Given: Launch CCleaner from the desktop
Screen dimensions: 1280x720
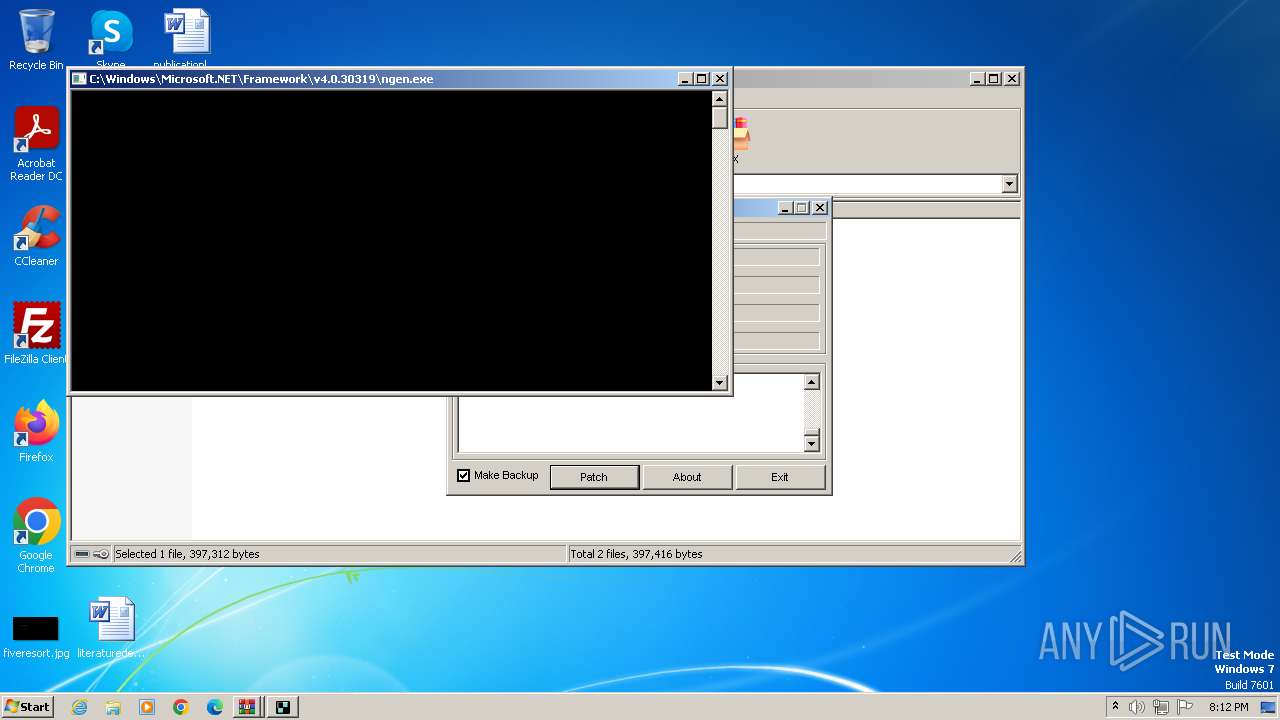Looking at the screenshot, I should click(36, 236).
